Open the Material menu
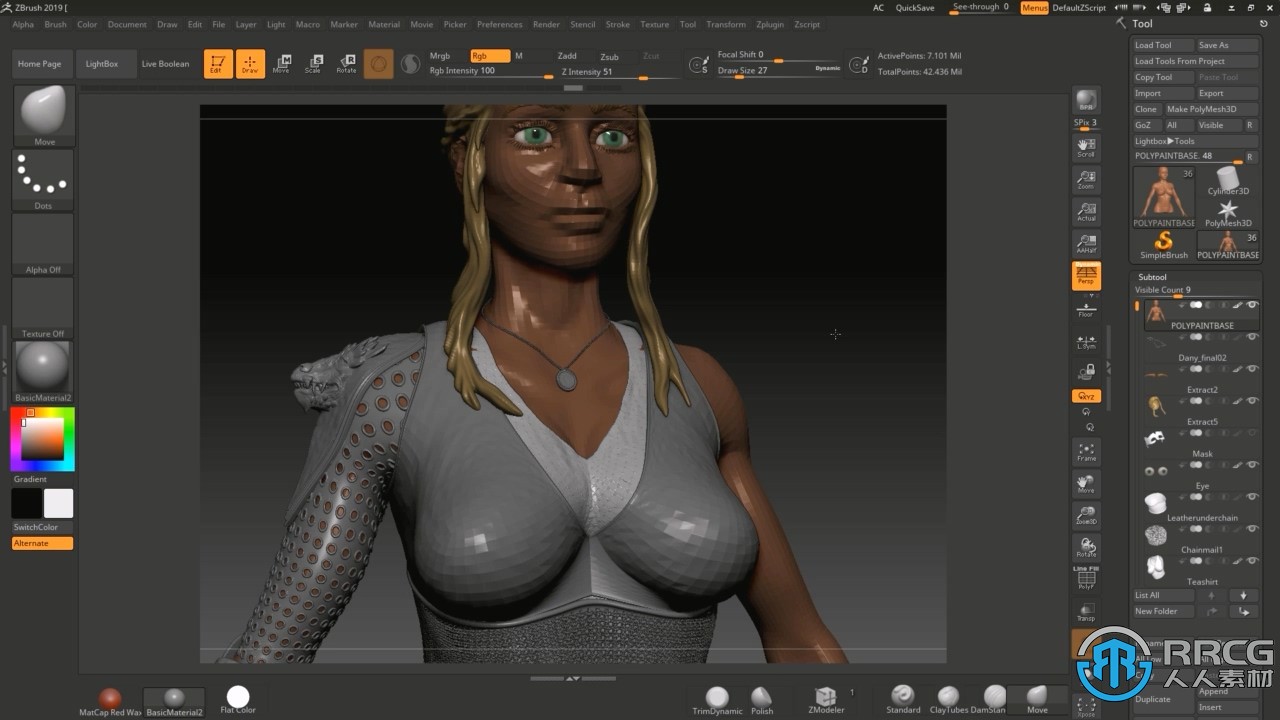 click(384, 24)
